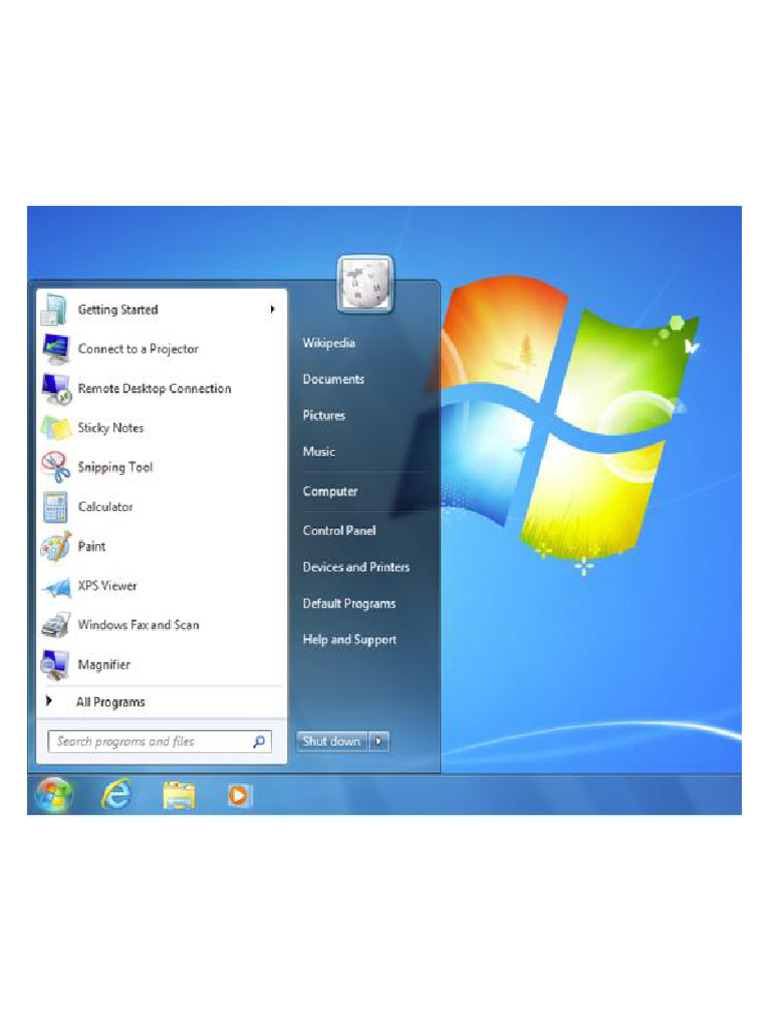Open Music from the Start menu

coord(319,451)
